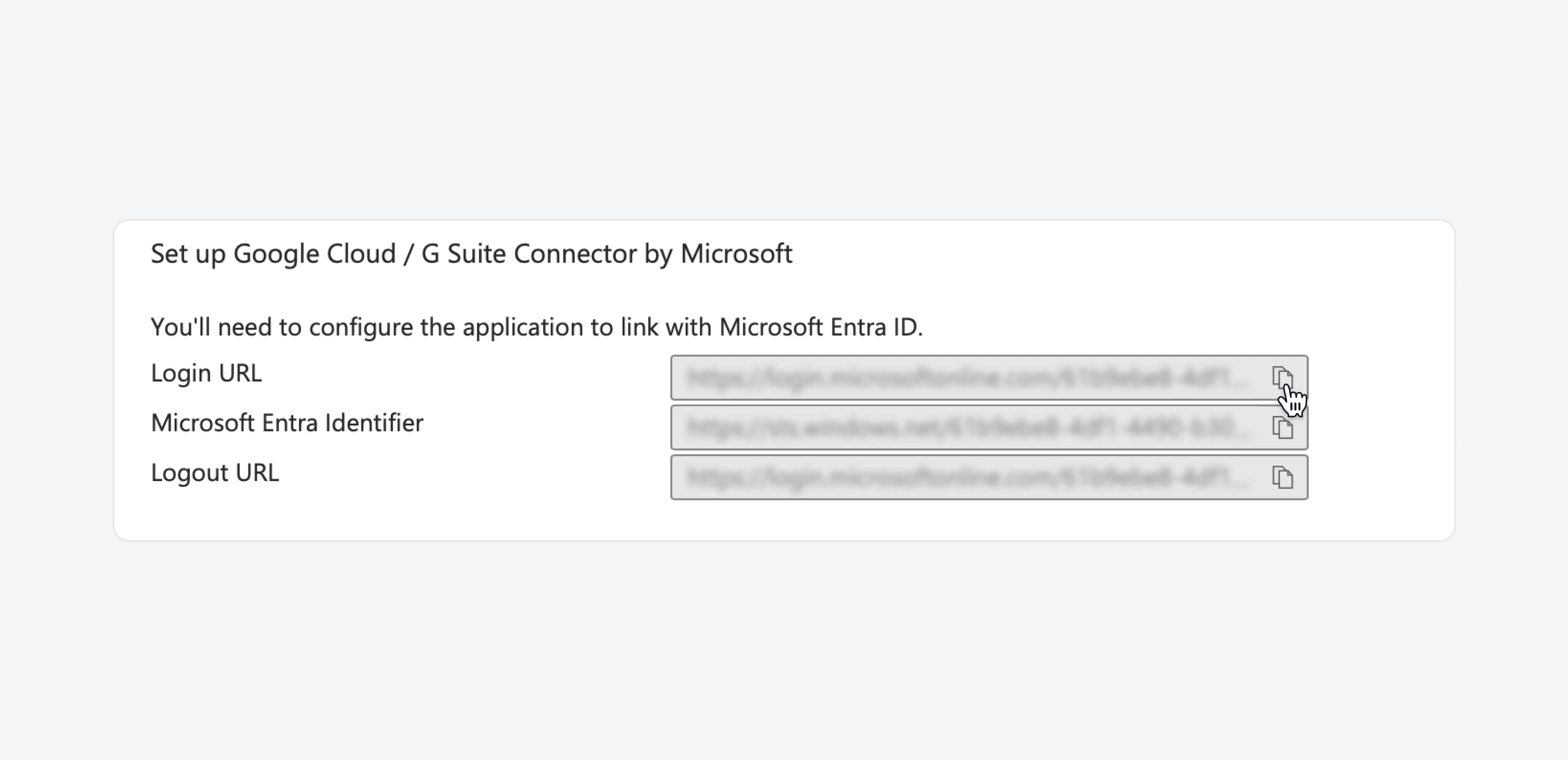Click the Microsoft Entra Identifier label
Image resolution: width=1568 pixels, height=760 pixels.
[287, 422]
